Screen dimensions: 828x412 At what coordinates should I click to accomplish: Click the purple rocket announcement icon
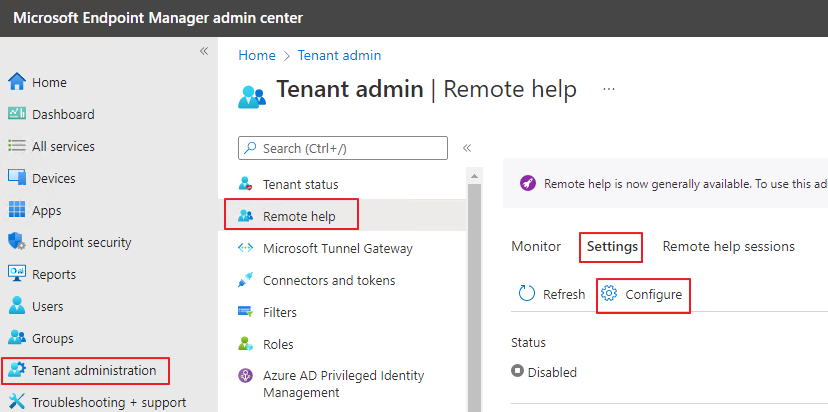point(527,184)
